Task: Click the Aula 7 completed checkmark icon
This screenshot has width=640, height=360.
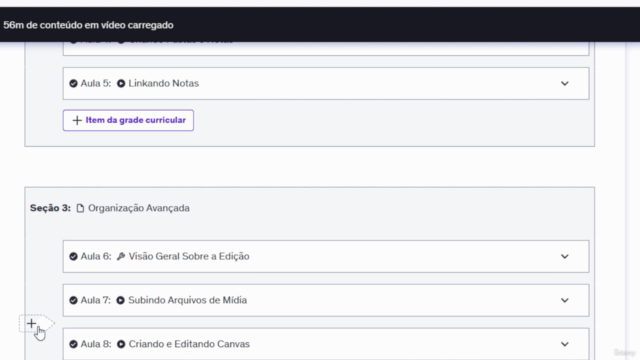Action: (73, 300)
